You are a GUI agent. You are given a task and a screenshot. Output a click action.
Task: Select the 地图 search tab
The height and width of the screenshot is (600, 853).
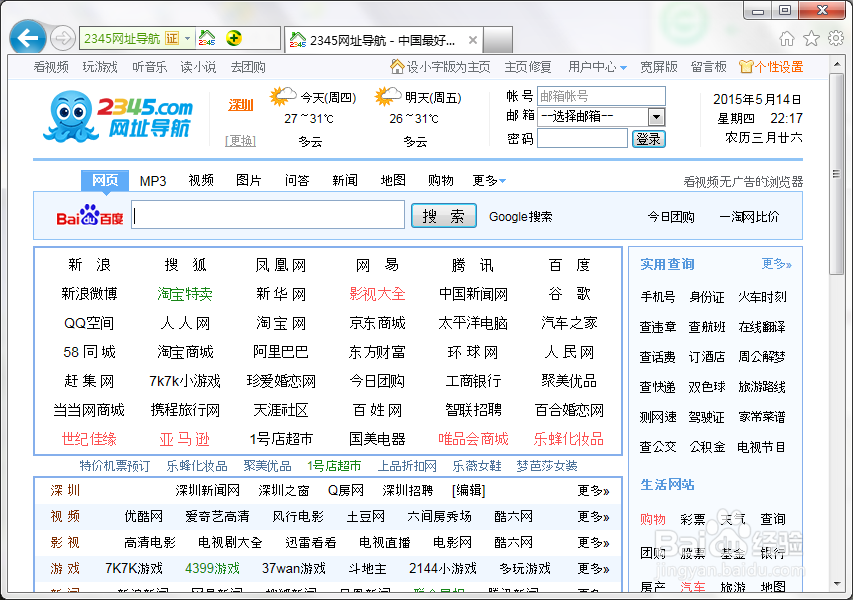tap(393, 181)
